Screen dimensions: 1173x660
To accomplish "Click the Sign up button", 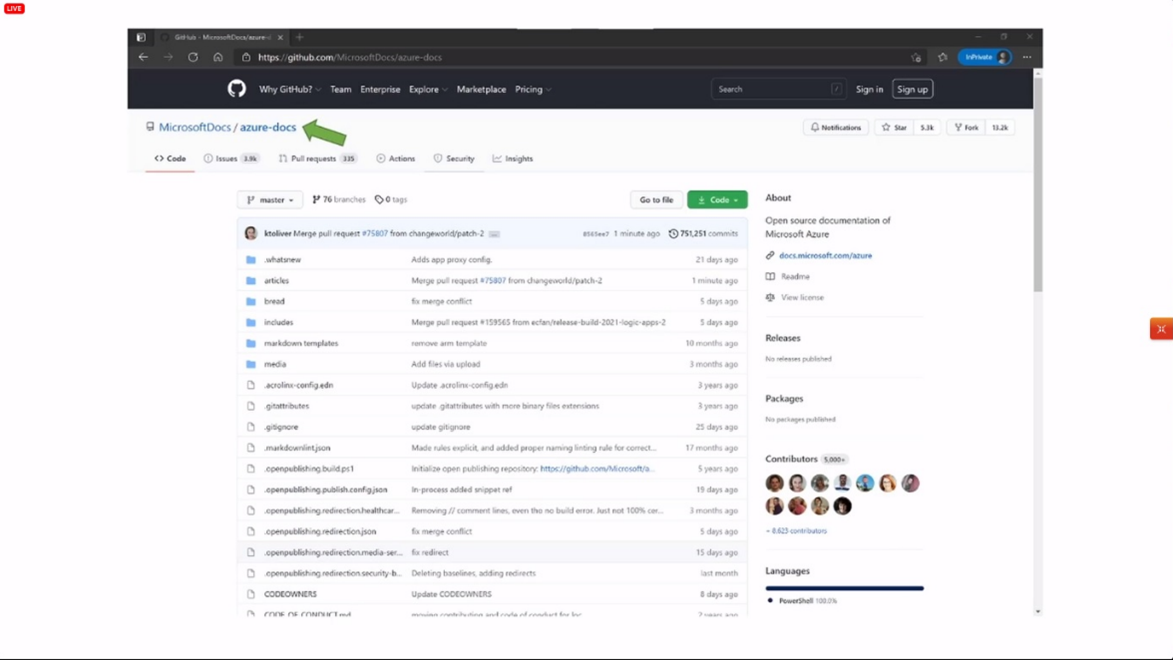I will pos(912,89).
